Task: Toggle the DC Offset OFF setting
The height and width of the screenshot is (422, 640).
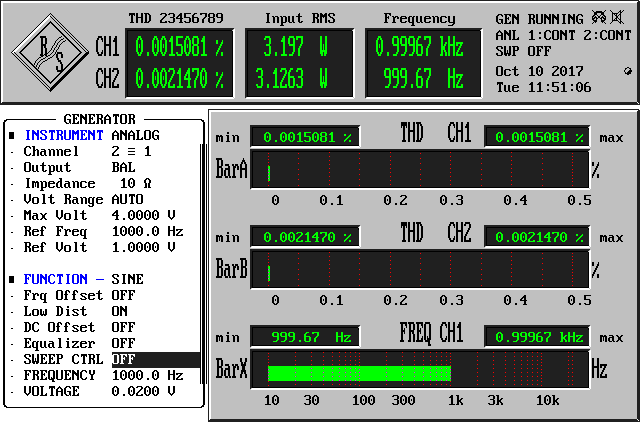Action: pyautogui.click(x=123, y=327)
